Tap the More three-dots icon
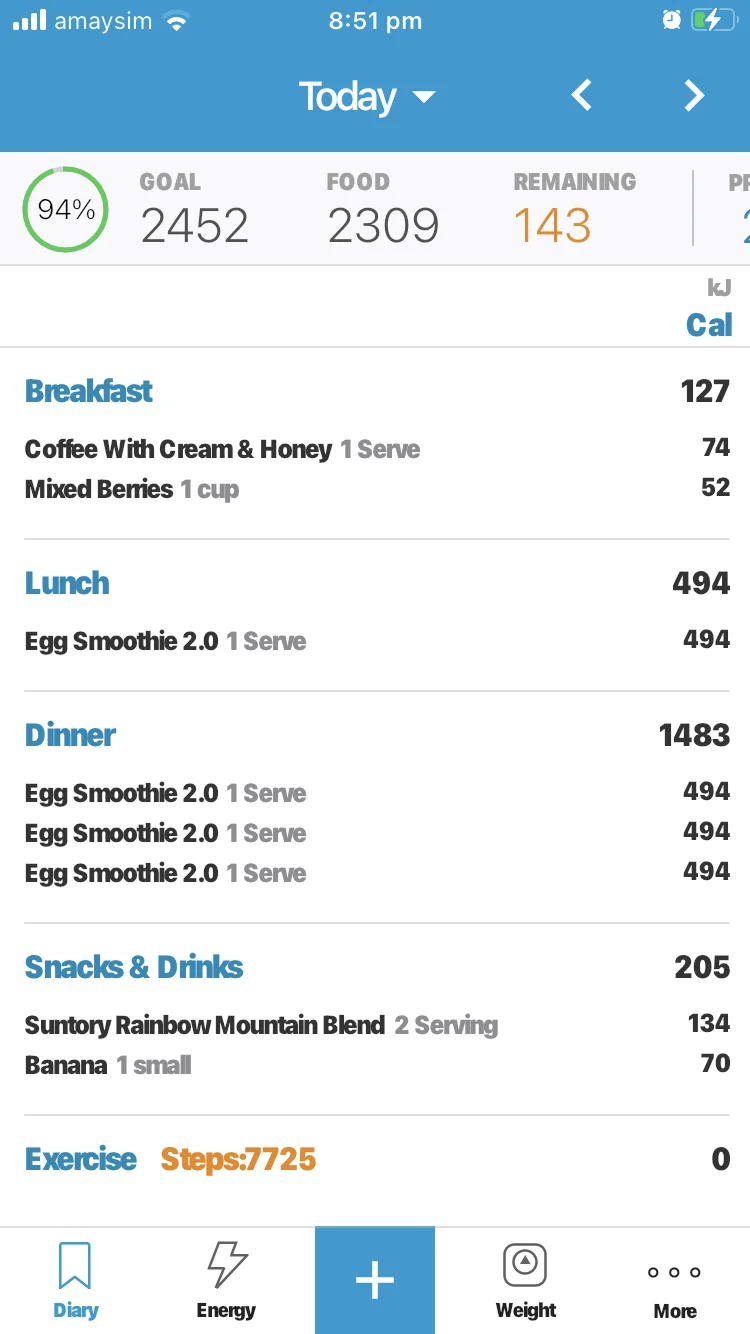Screen dimensions: 750x1334 675,1273
